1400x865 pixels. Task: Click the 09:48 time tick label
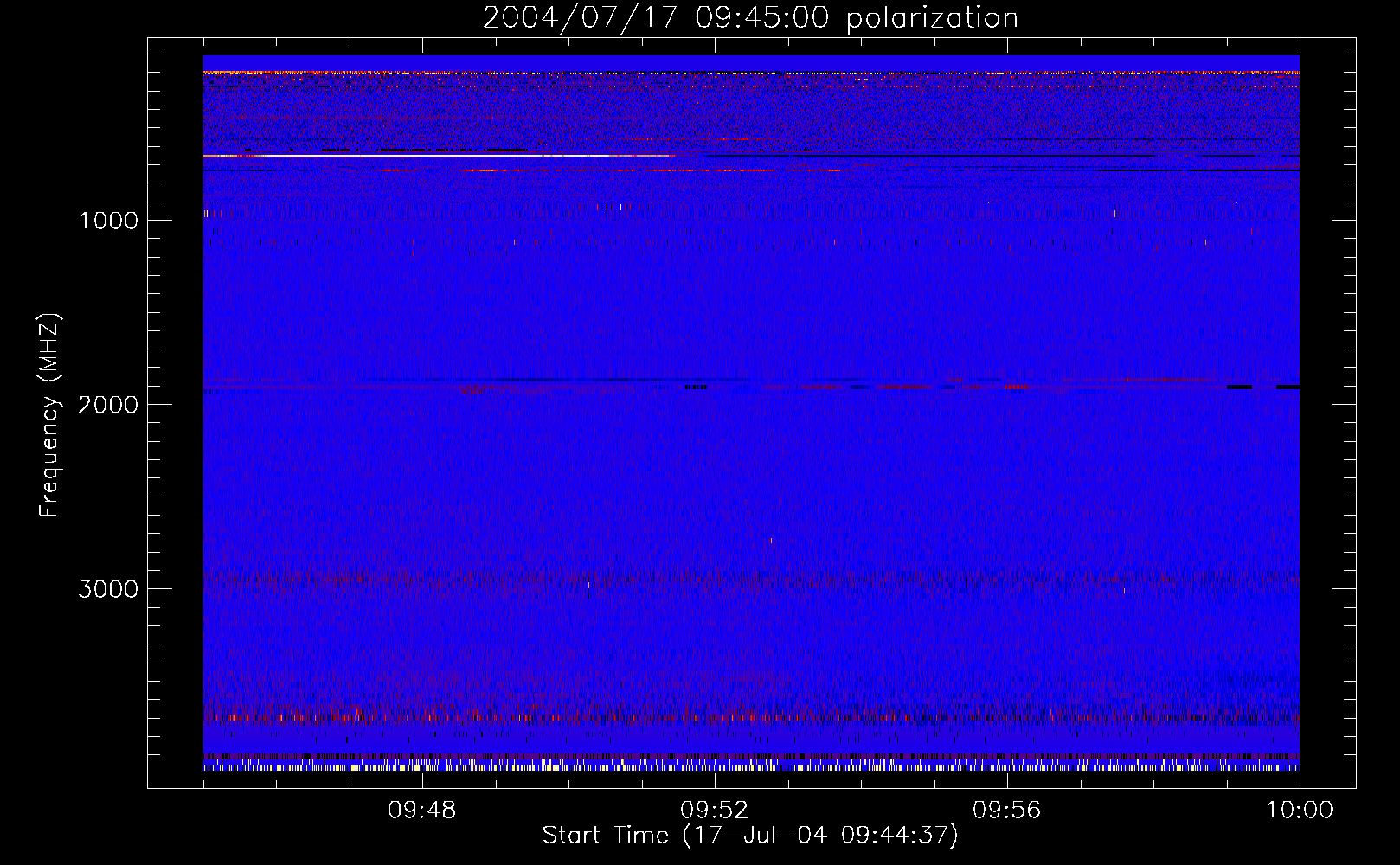click(422, 811)
